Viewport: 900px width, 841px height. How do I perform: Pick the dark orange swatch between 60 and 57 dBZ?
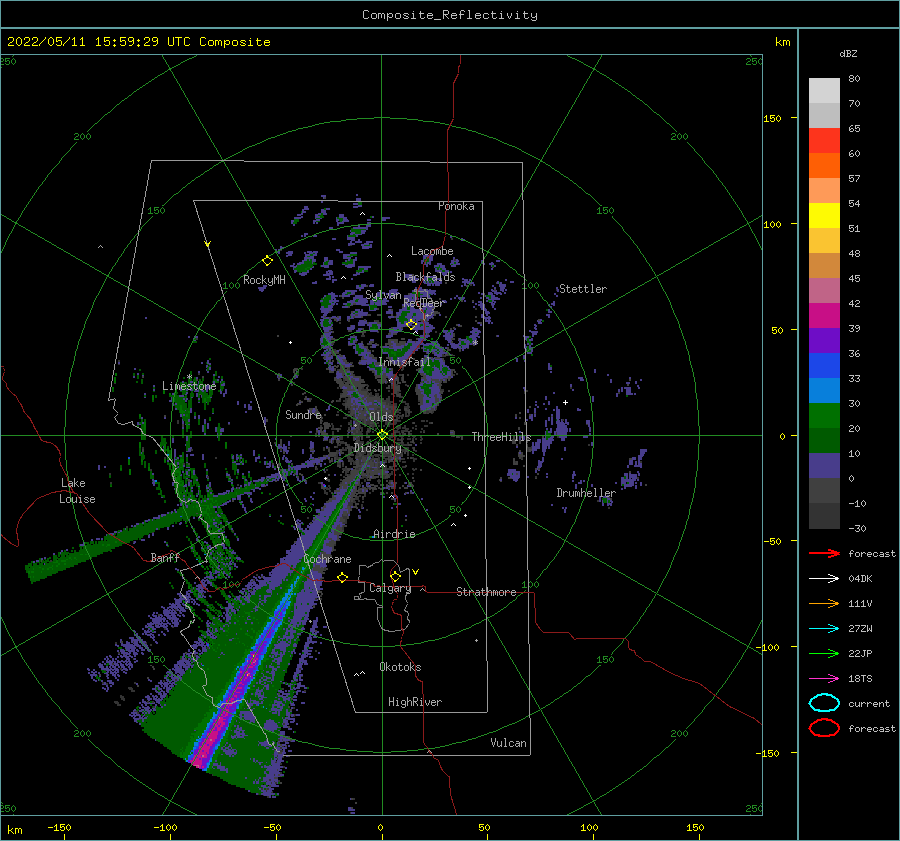click(824, 166)
